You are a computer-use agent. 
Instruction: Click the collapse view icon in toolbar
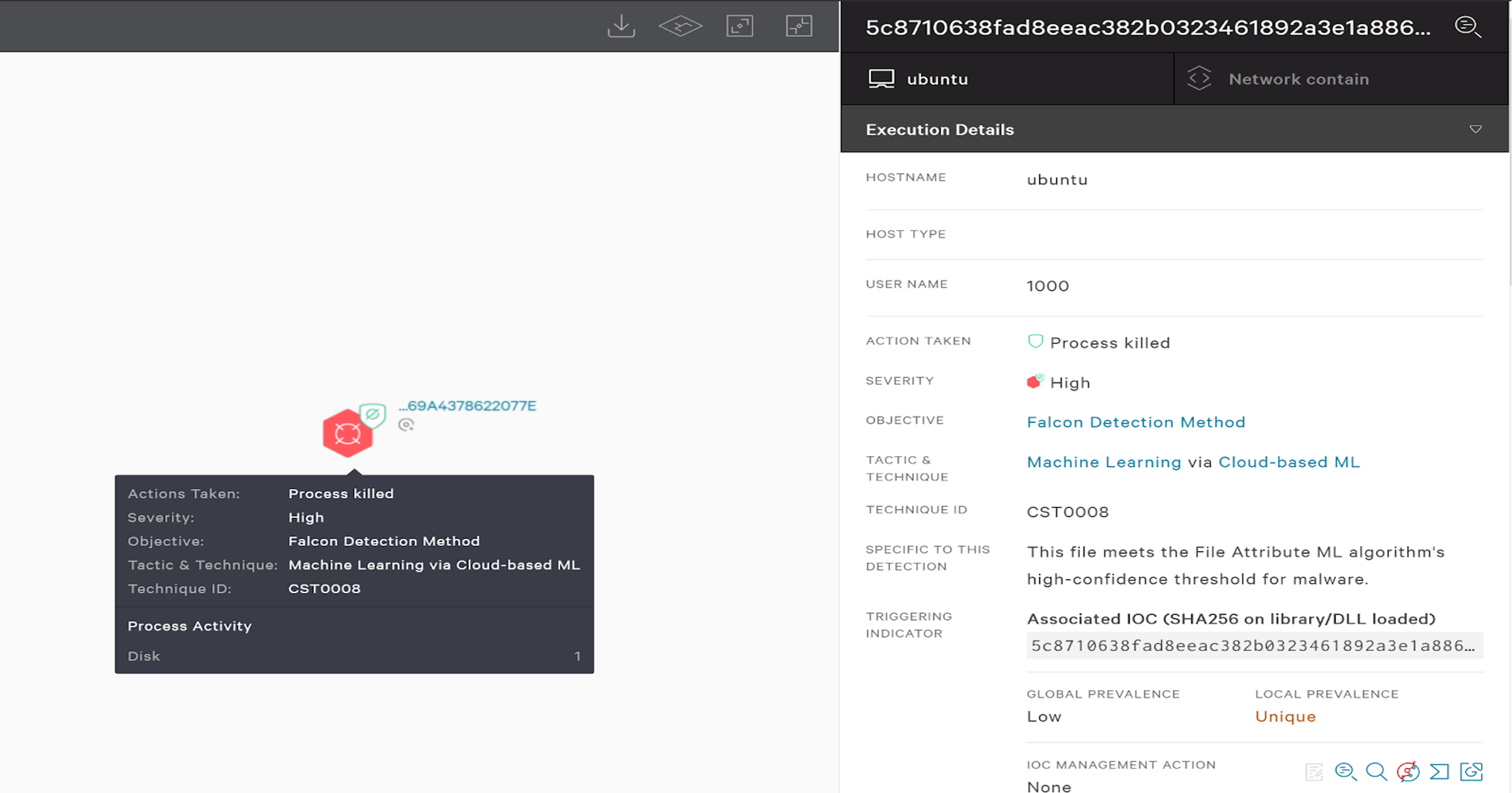[799, 26]
